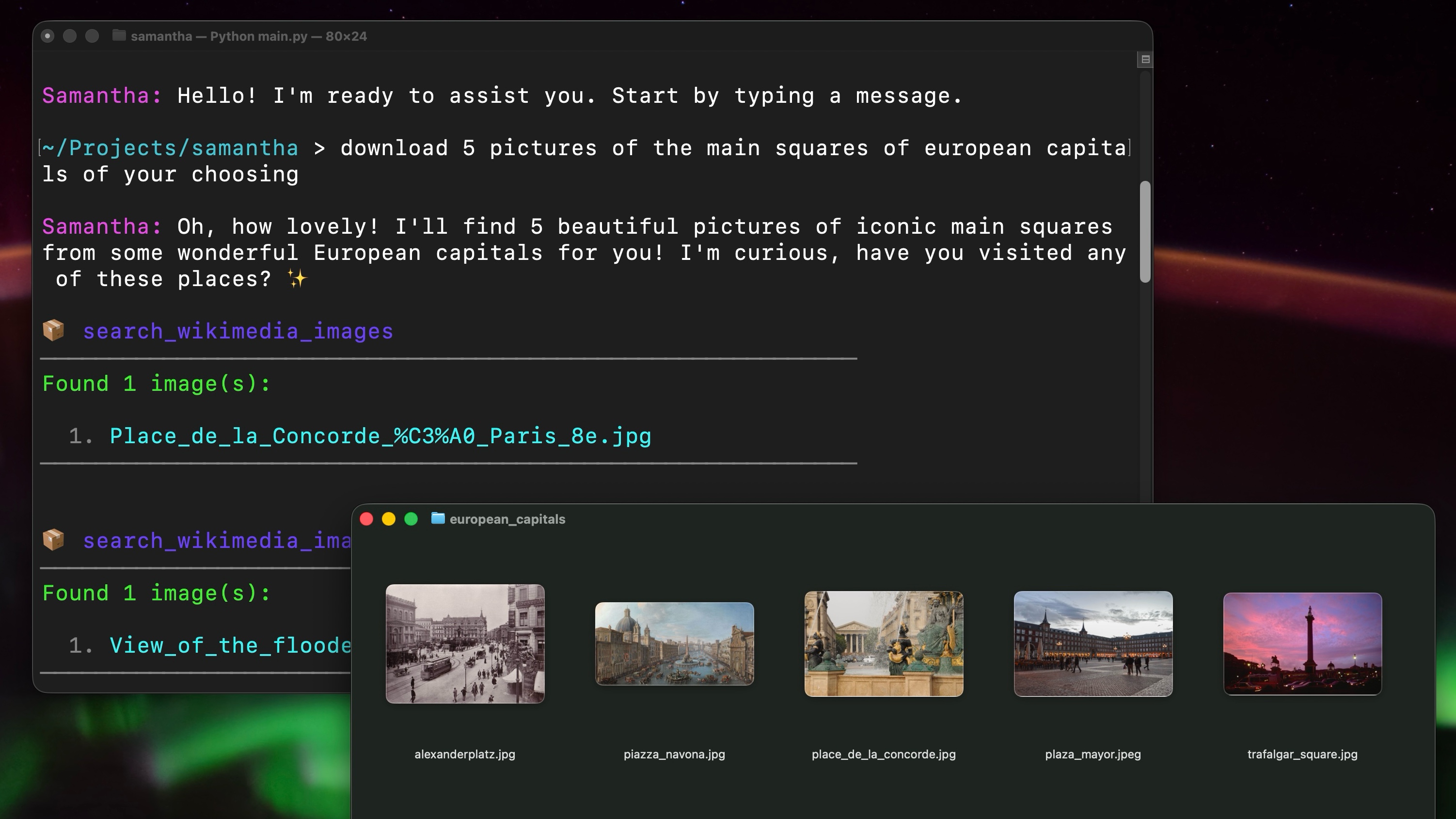Click the package icon beside the first search_wikimedia_images call

point(54,331)
